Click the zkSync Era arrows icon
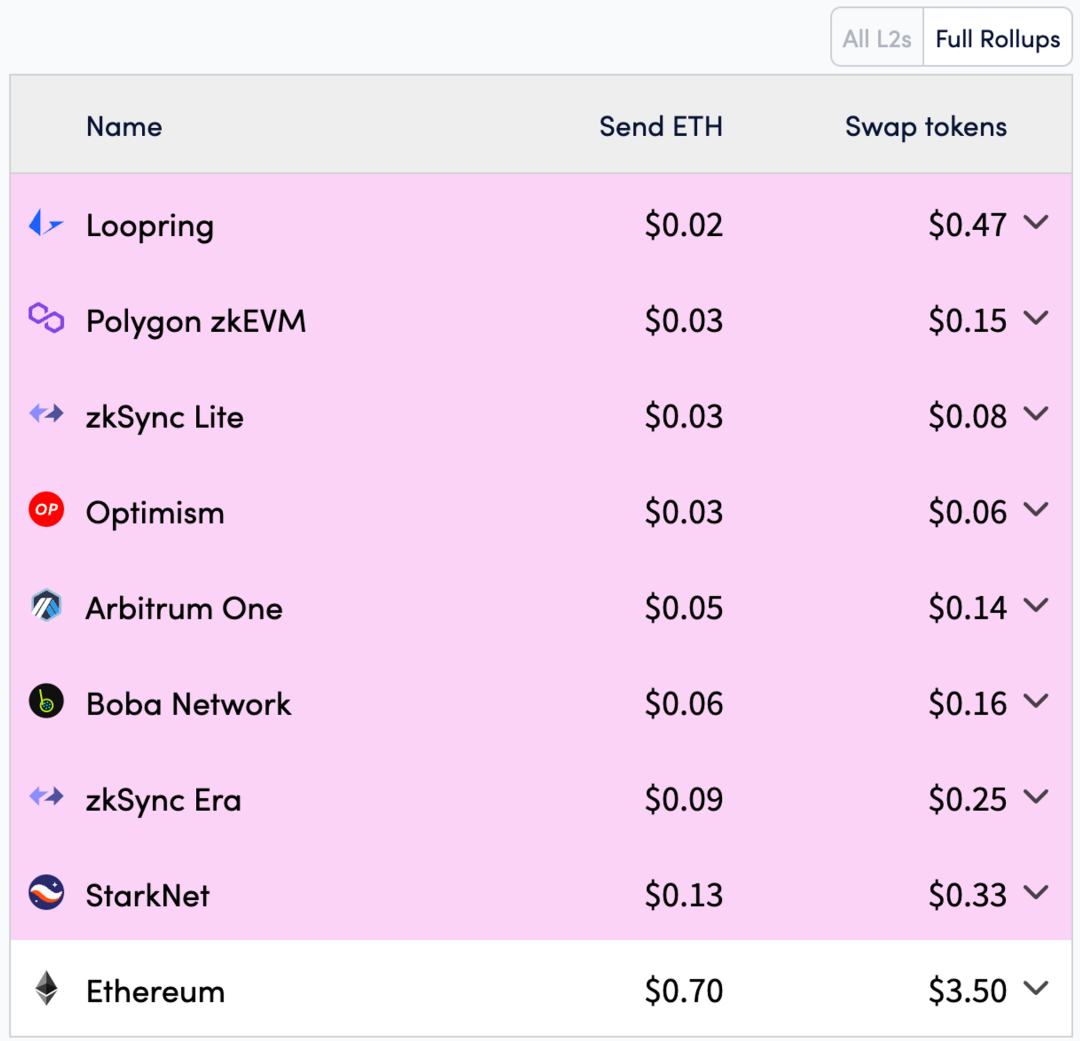Viewport: 1080px width, 1041px height. (x=46, y=797)
